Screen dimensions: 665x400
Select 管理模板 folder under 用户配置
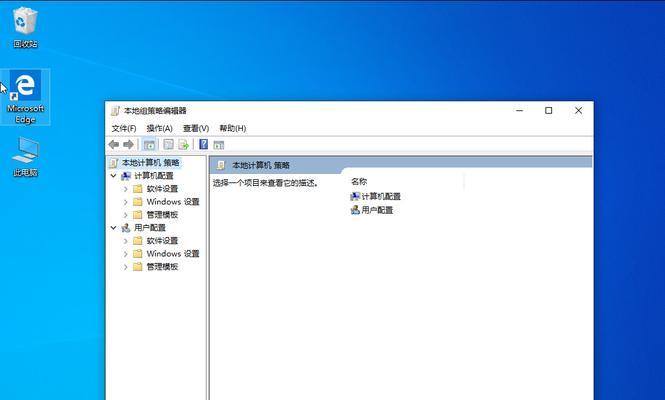click(x=156, y=266)
